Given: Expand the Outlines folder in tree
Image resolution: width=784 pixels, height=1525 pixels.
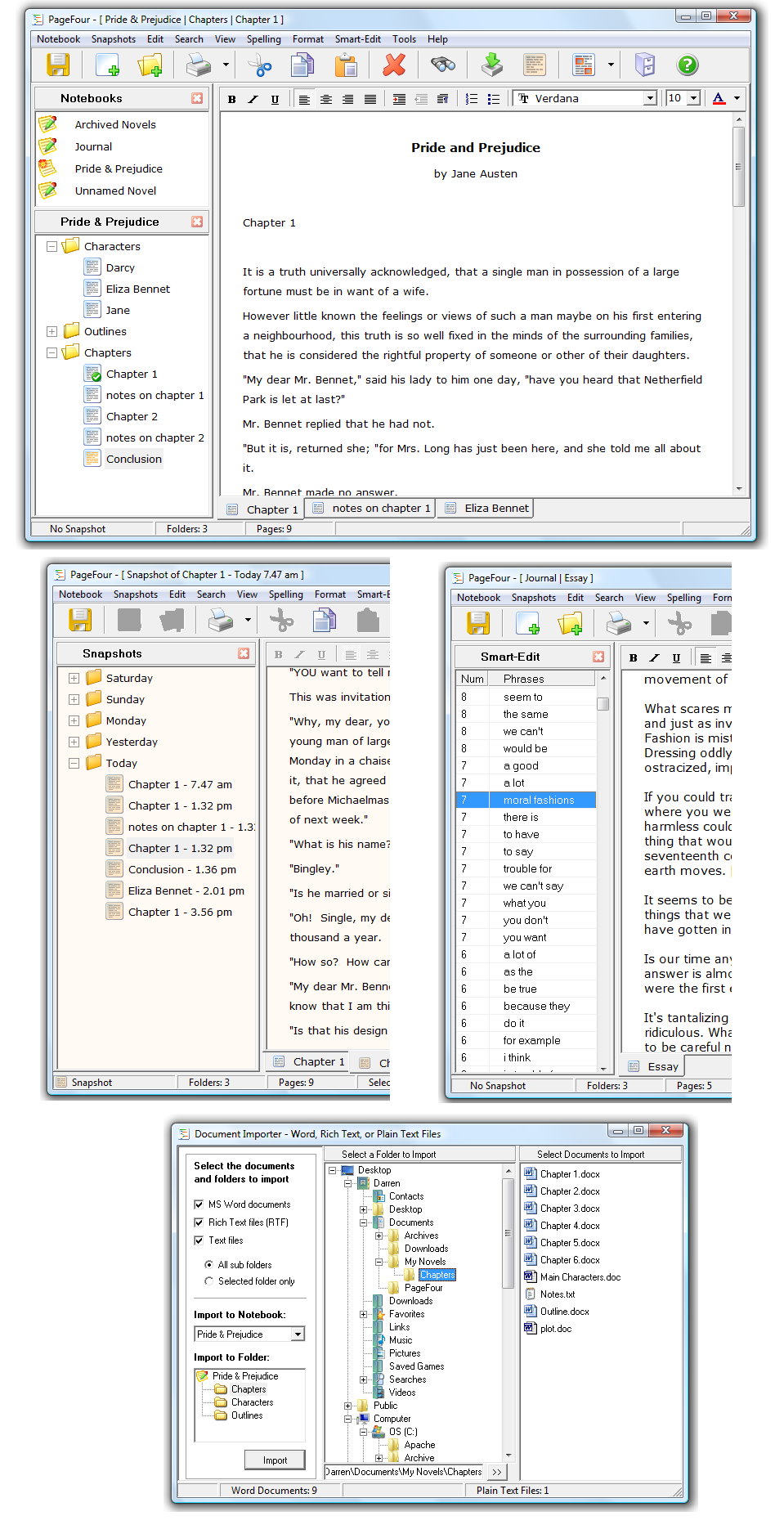Looking at the screenshot, I should pyautogui.click(x=52, y=331).
